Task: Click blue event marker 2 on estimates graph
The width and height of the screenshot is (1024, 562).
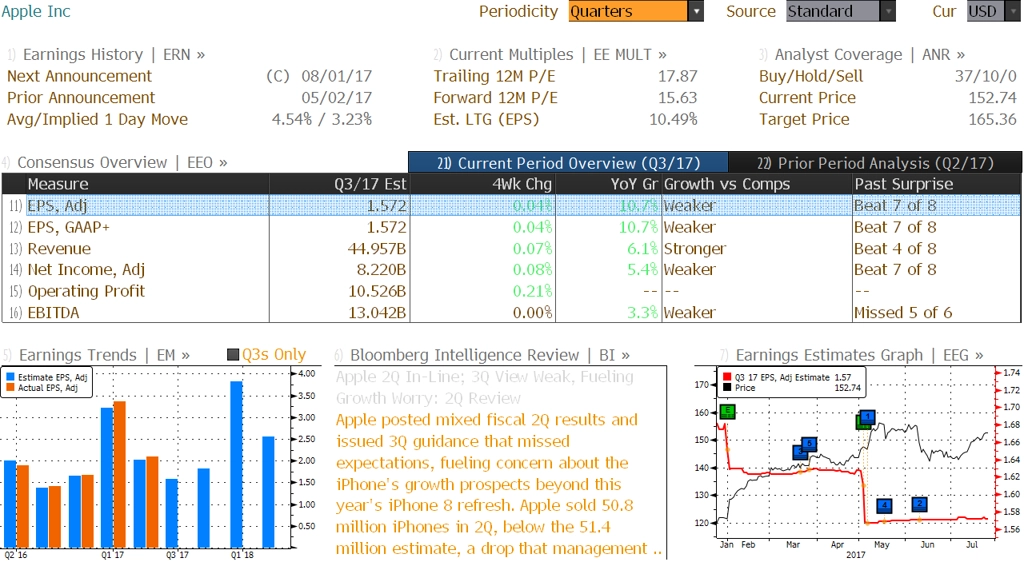Action: 920,504
